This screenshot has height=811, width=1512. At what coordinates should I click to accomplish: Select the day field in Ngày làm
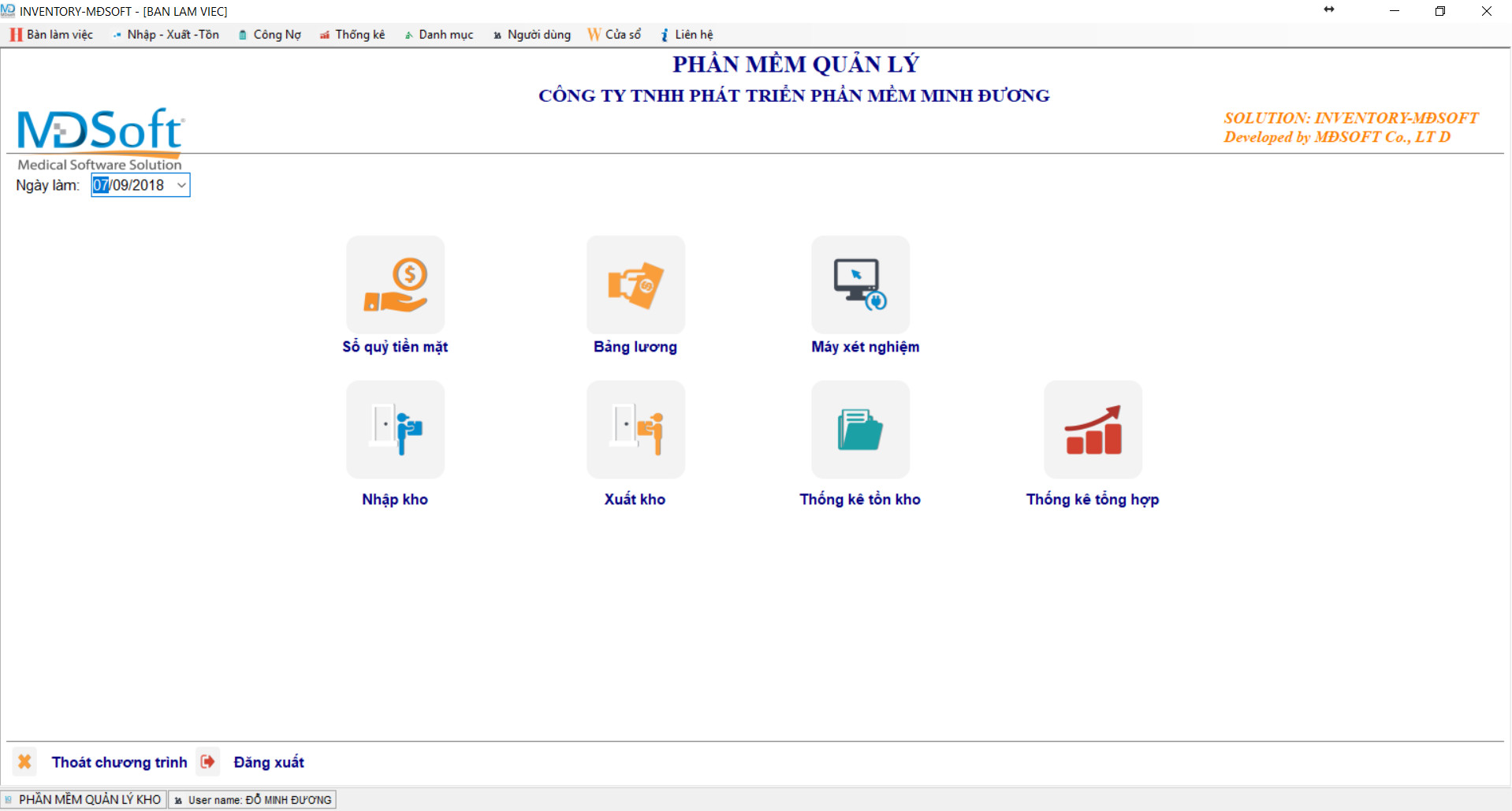[101, 185]
